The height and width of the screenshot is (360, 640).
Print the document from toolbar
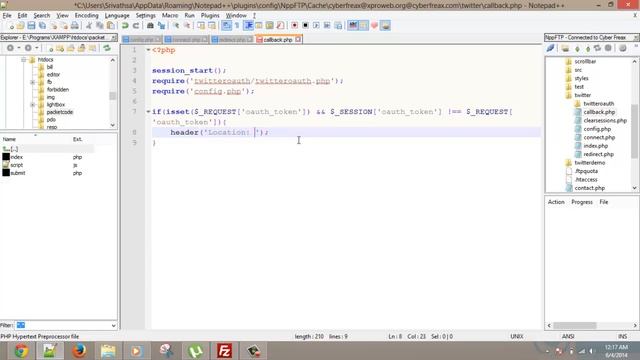coord(75,26)
